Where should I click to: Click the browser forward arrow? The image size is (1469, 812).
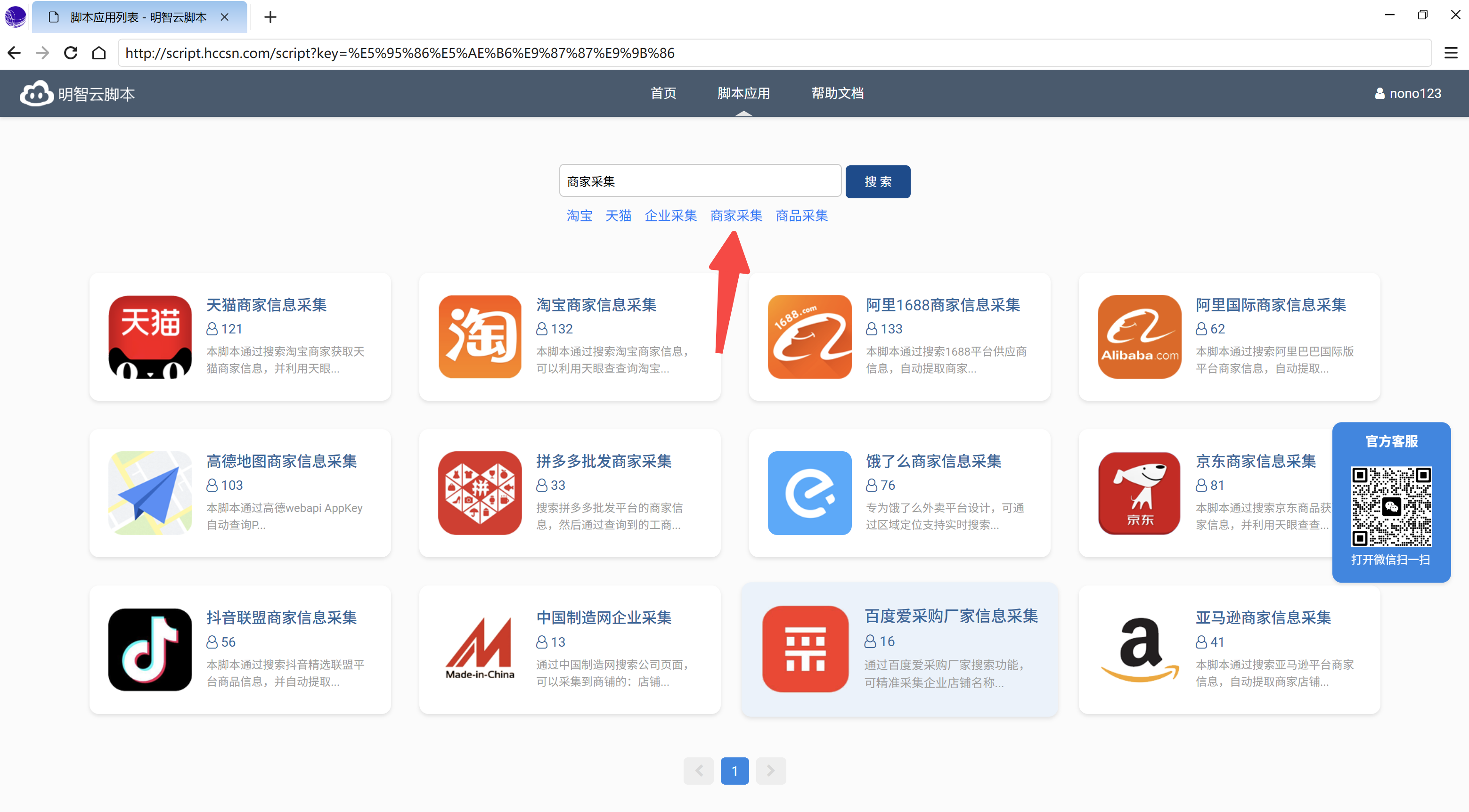tap(42, 53)
